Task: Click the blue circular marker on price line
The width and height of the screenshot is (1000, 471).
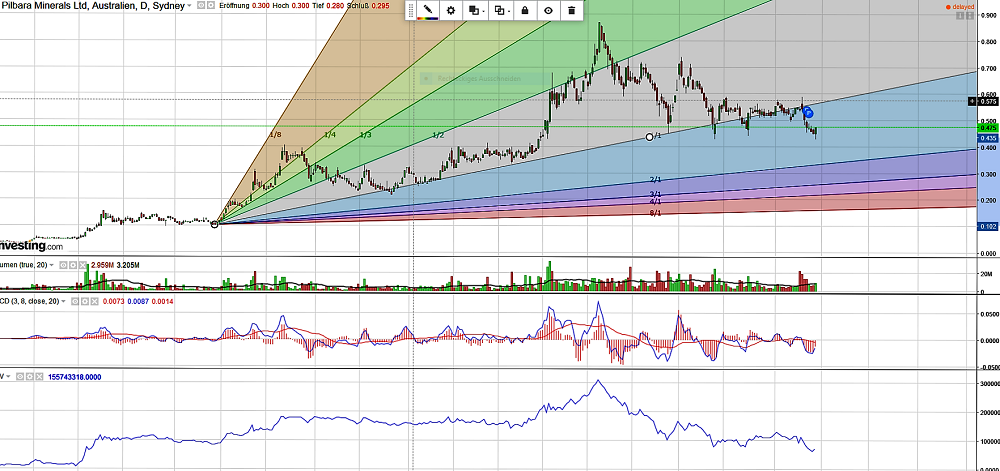Action: click(808, 113)
